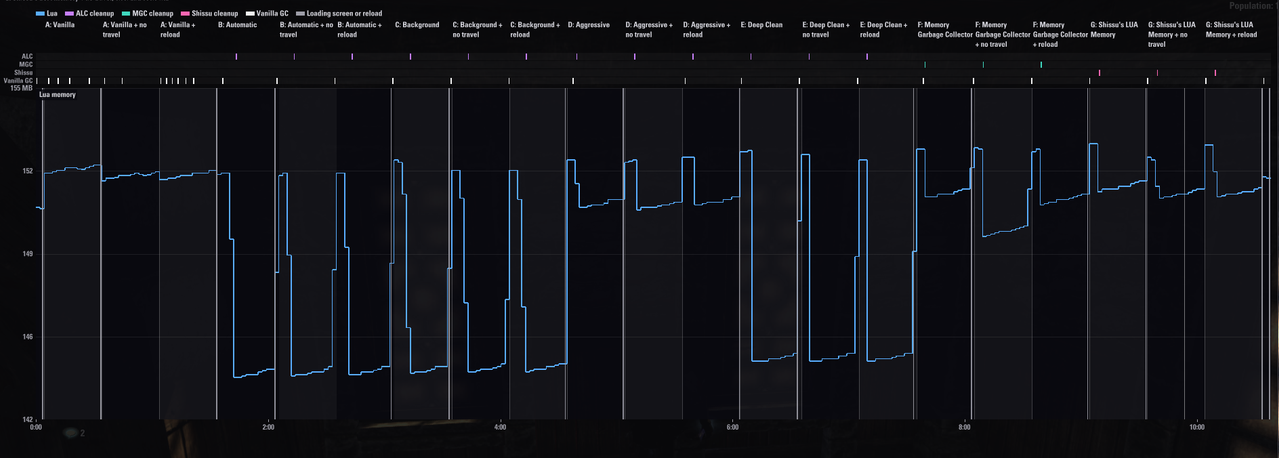This screenshot has height=458, width=1279.
Task: Click the 'Lua memory' chart title
Action: pos(57,94)
